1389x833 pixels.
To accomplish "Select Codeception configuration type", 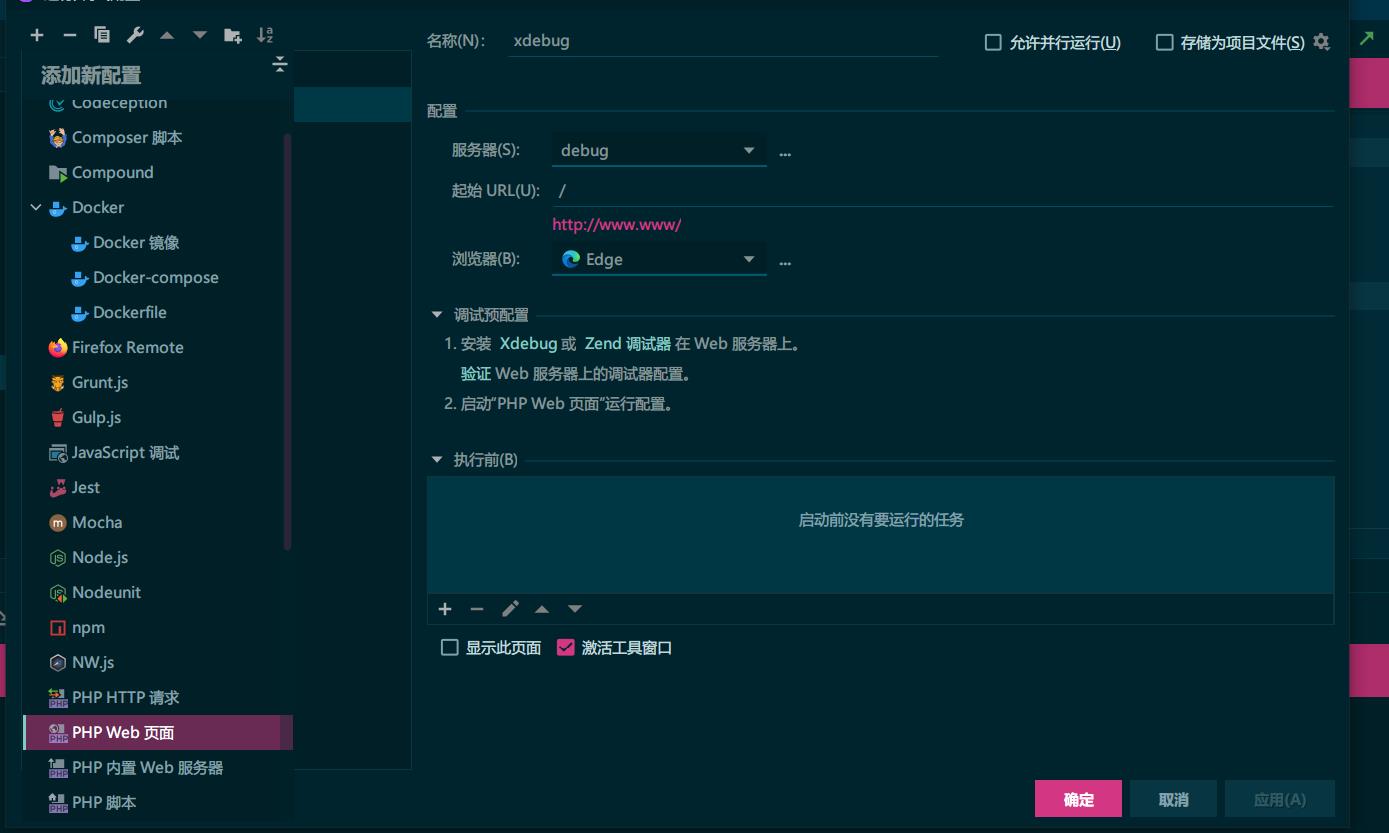I will [x=158, y=104].
